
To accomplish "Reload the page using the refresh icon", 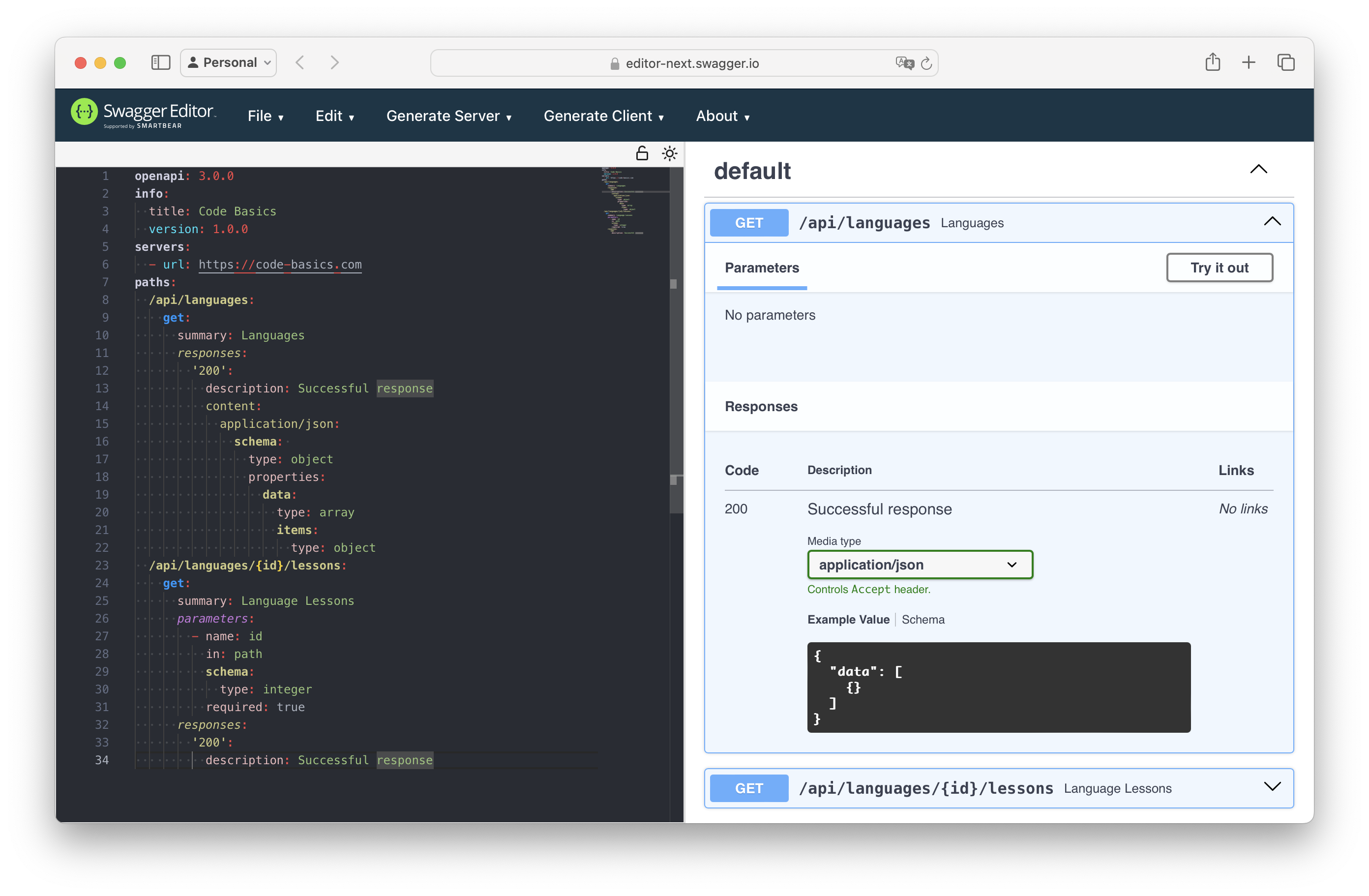I will pyautogui.click(x=926, y=63).
